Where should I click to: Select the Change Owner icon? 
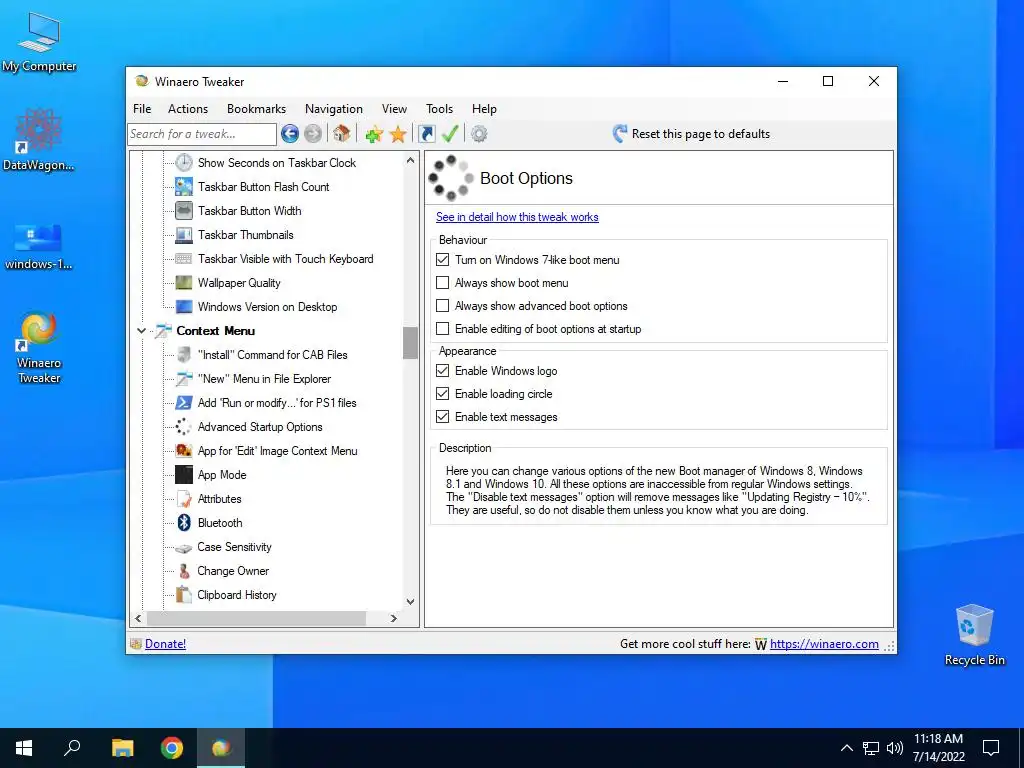[184, 571]
